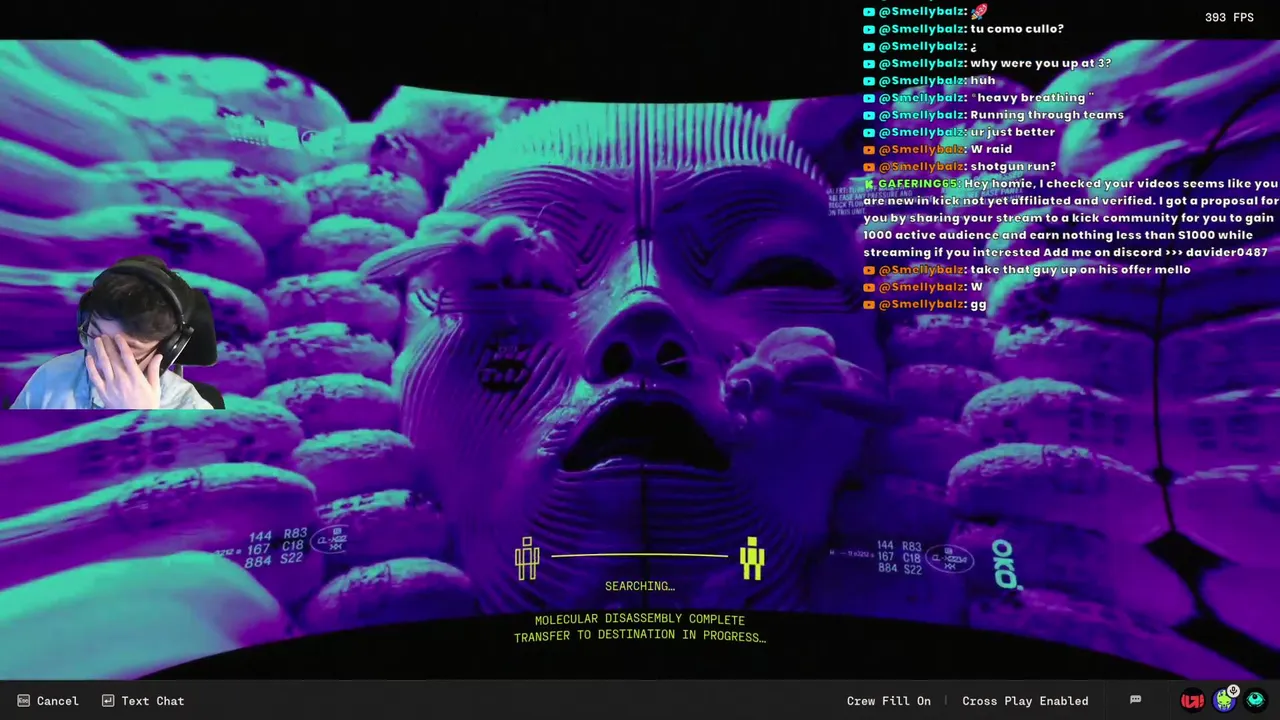Cancel the matchmaking search

tap(48, 701)
